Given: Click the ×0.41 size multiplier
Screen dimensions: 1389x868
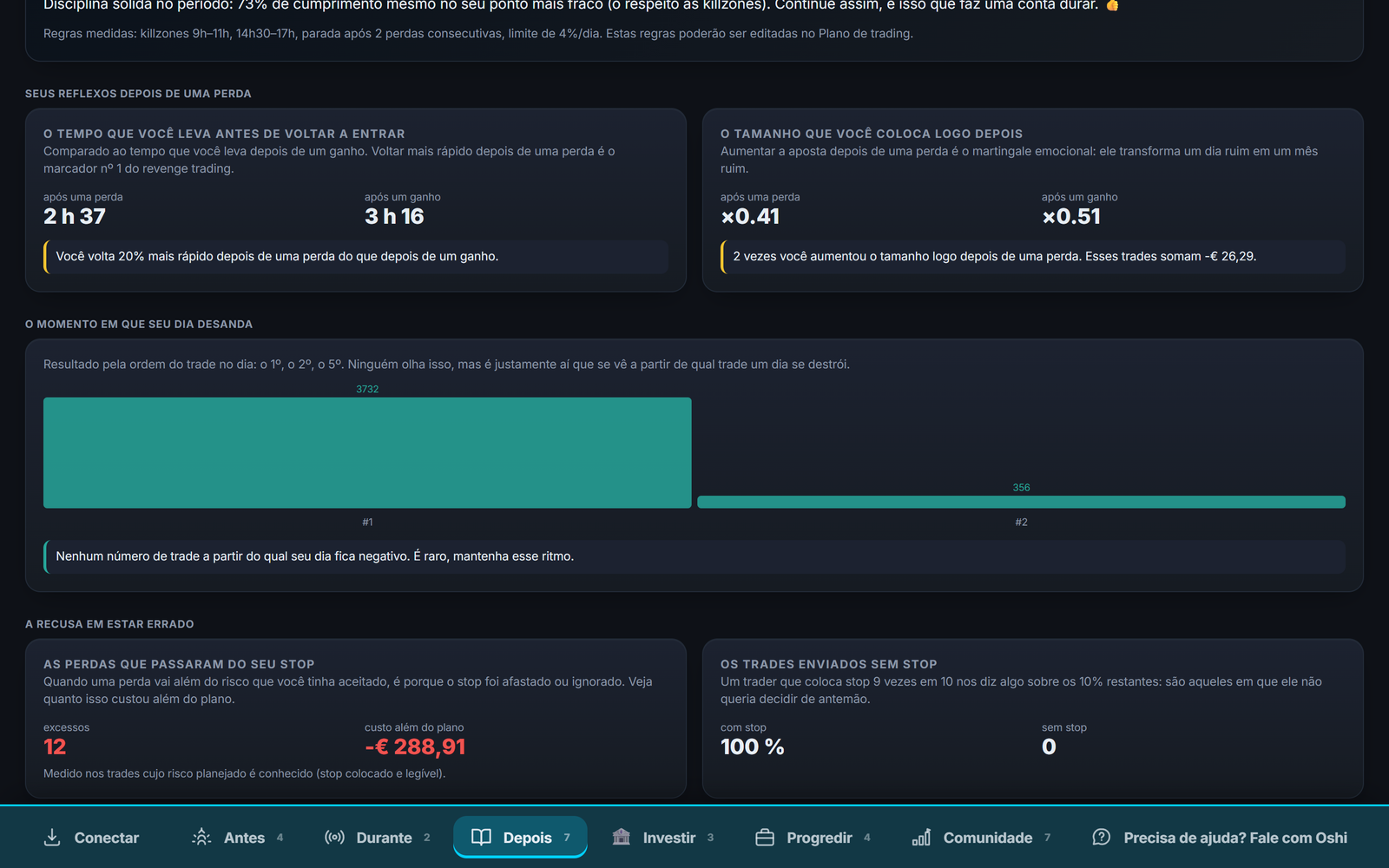Looking at the screenshot, I should 750,216.
